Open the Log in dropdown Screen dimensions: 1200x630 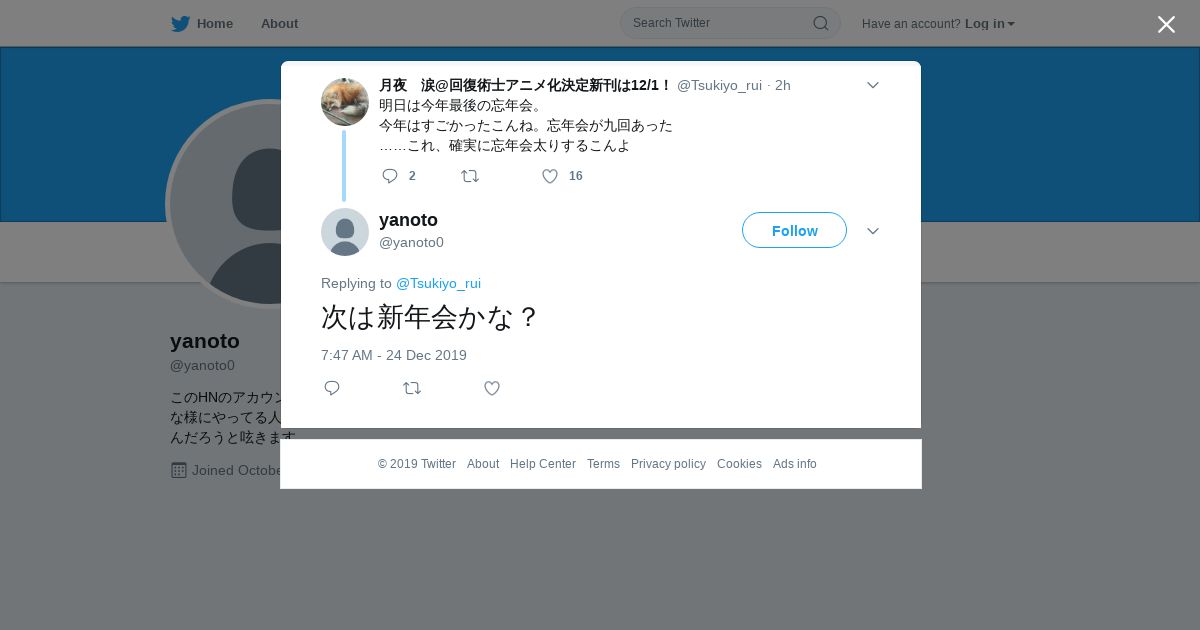[990, 24]
